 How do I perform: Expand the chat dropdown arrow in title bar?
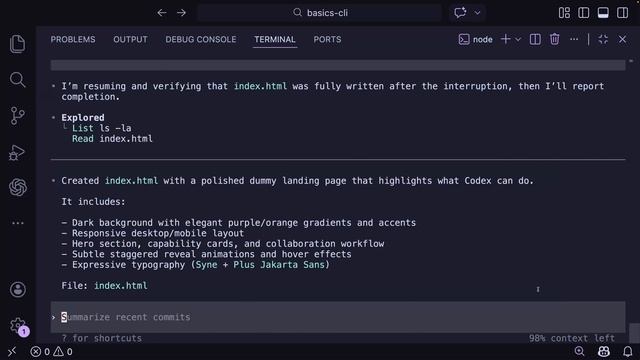(x=477, y=13)
